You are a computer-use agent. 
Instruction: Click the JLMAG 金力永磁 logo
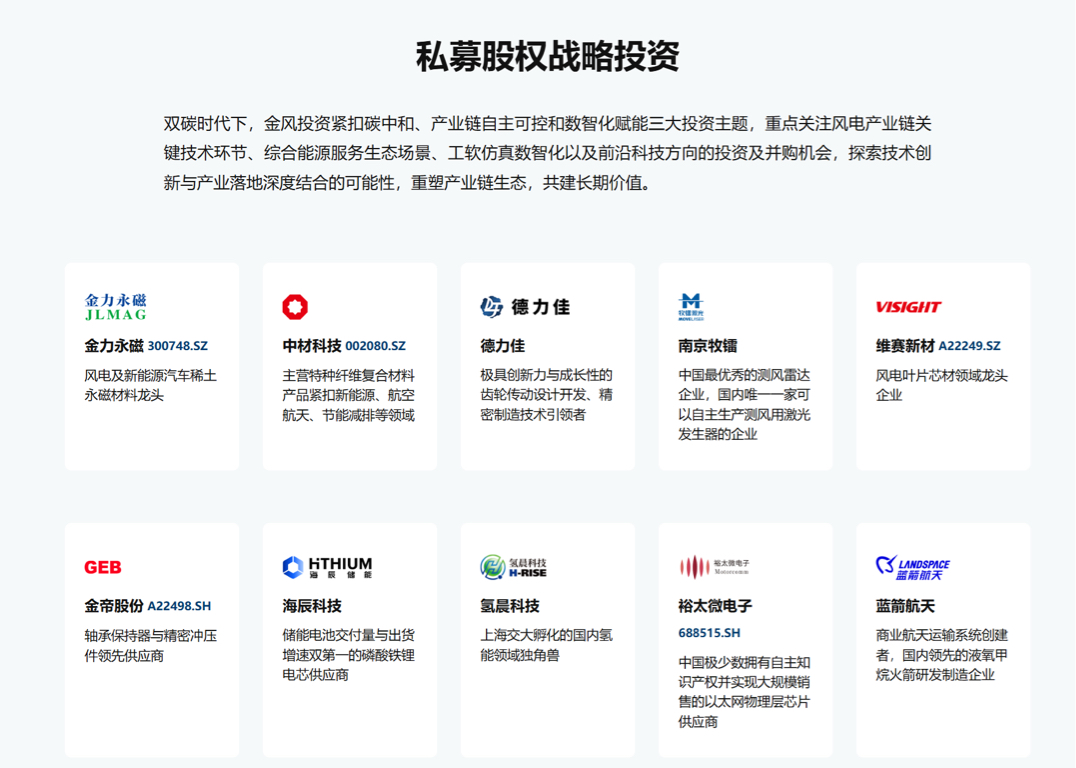click(115, 307)
